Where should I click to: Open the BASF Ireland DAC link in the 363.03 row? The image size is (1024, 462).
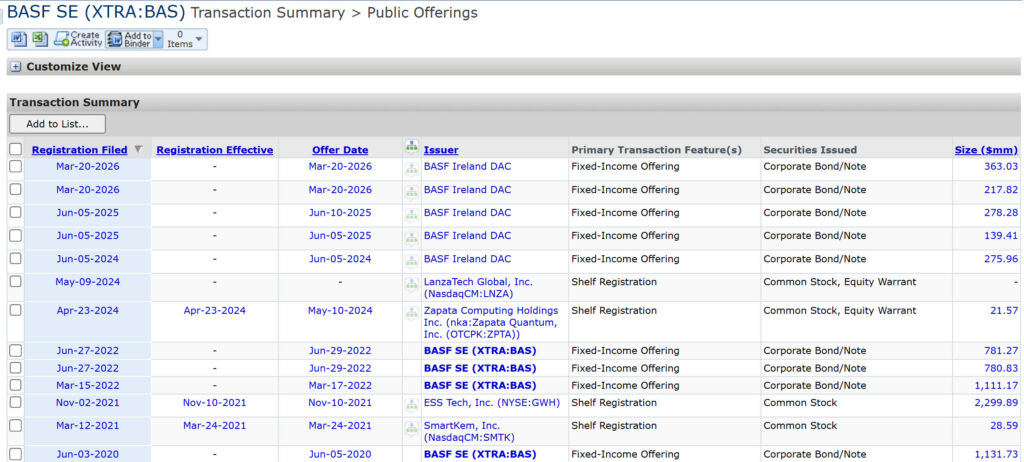tap(468, 167)
